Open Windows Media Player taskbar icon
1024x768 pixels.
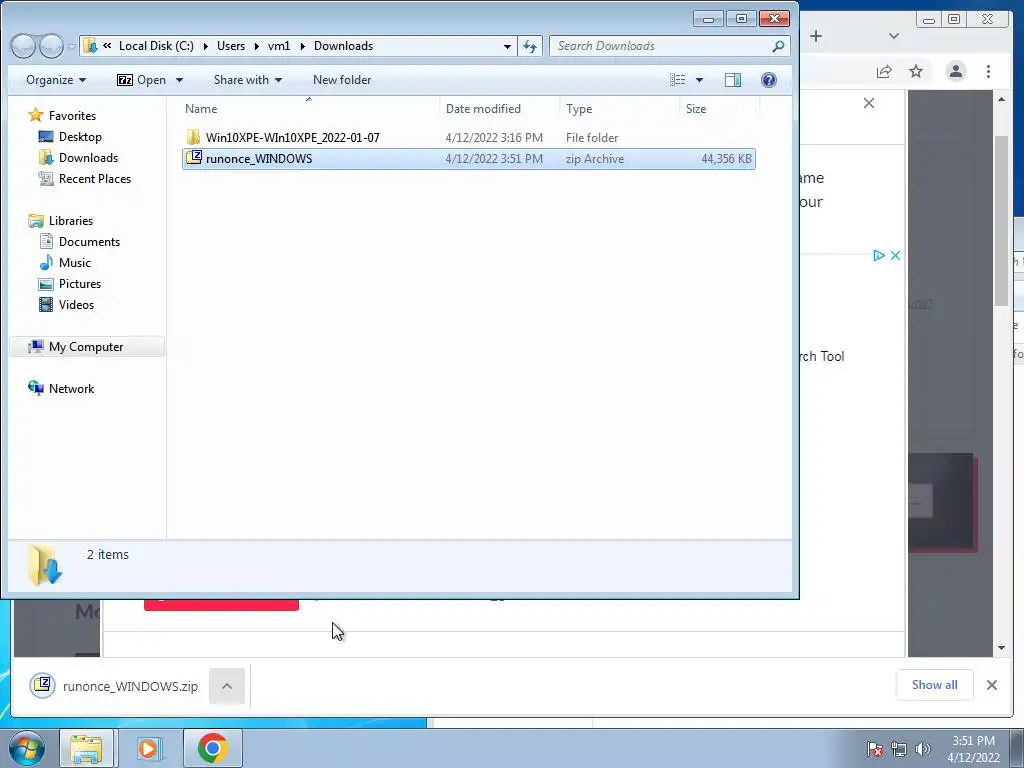(x=148, y=748)
